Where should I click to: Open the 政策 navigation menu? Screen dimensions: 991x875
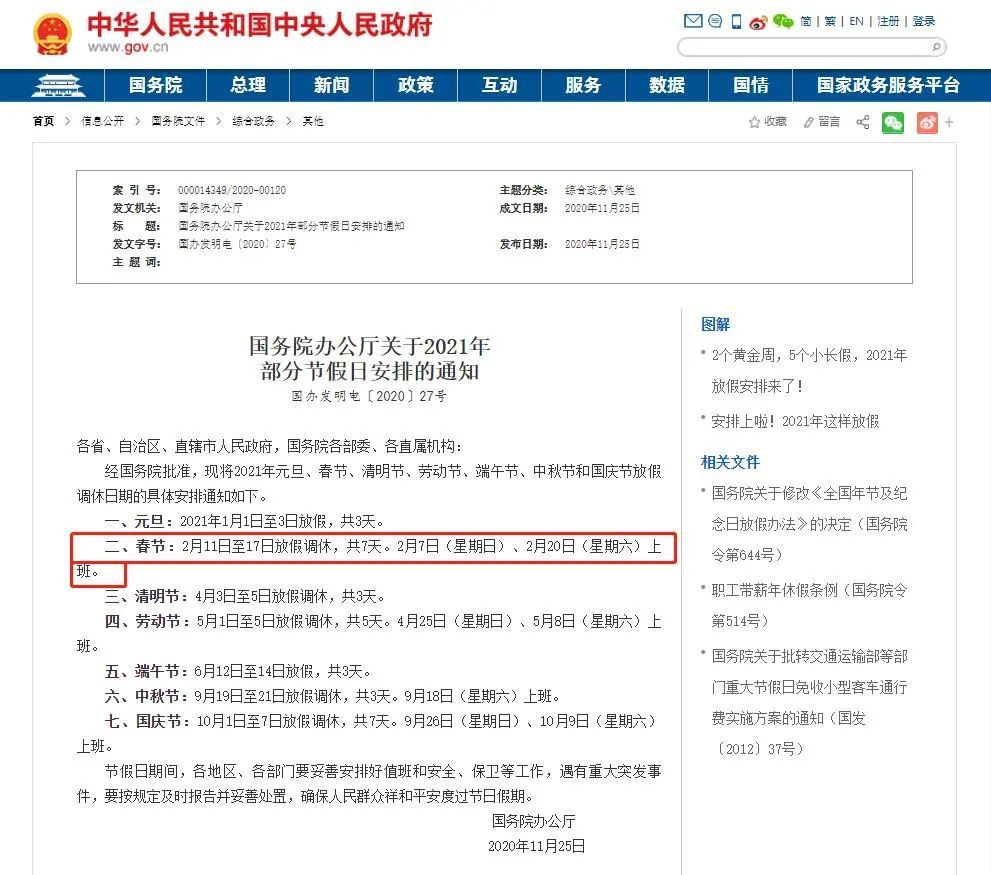[x=414, y=86]
